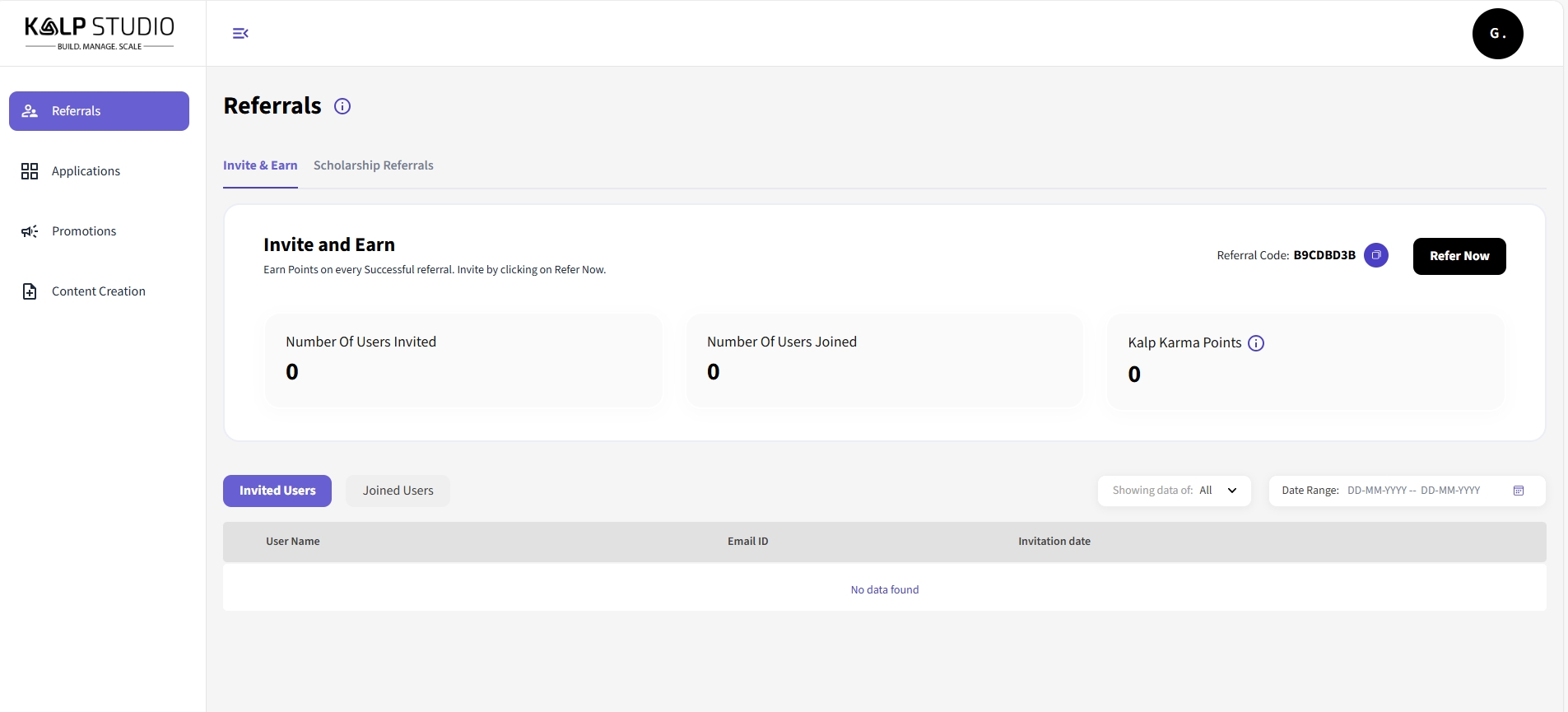1568x712 pixels.
Task: Open the date range calendar icon
Action: (x=1518, y=491)
